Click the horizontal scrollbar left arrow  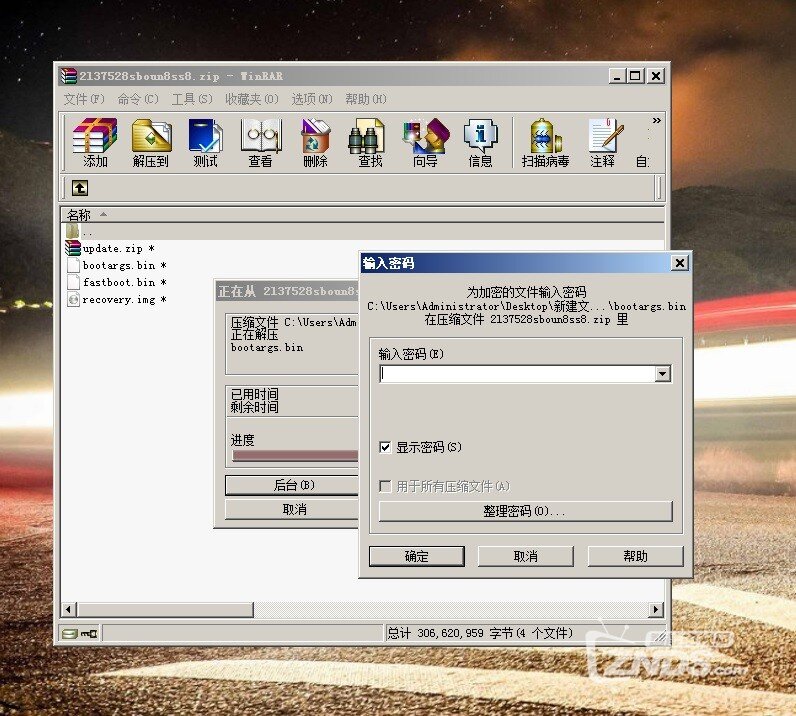(69, 609)
